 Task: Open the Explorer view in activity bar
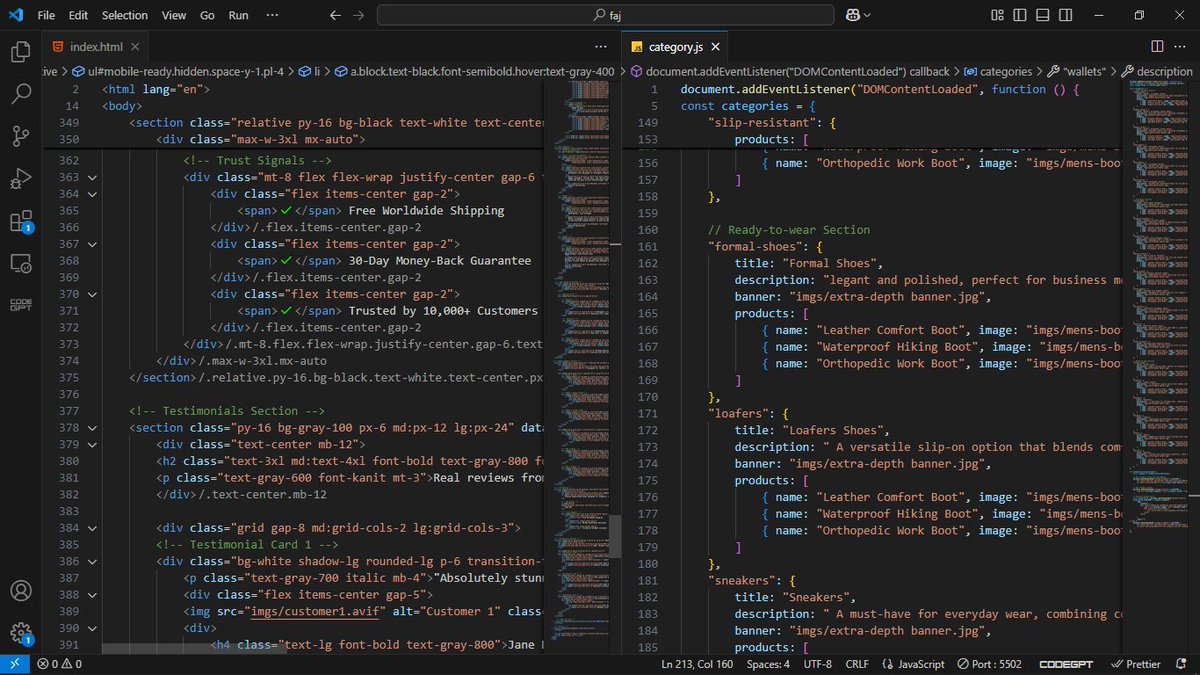(20, 53)
